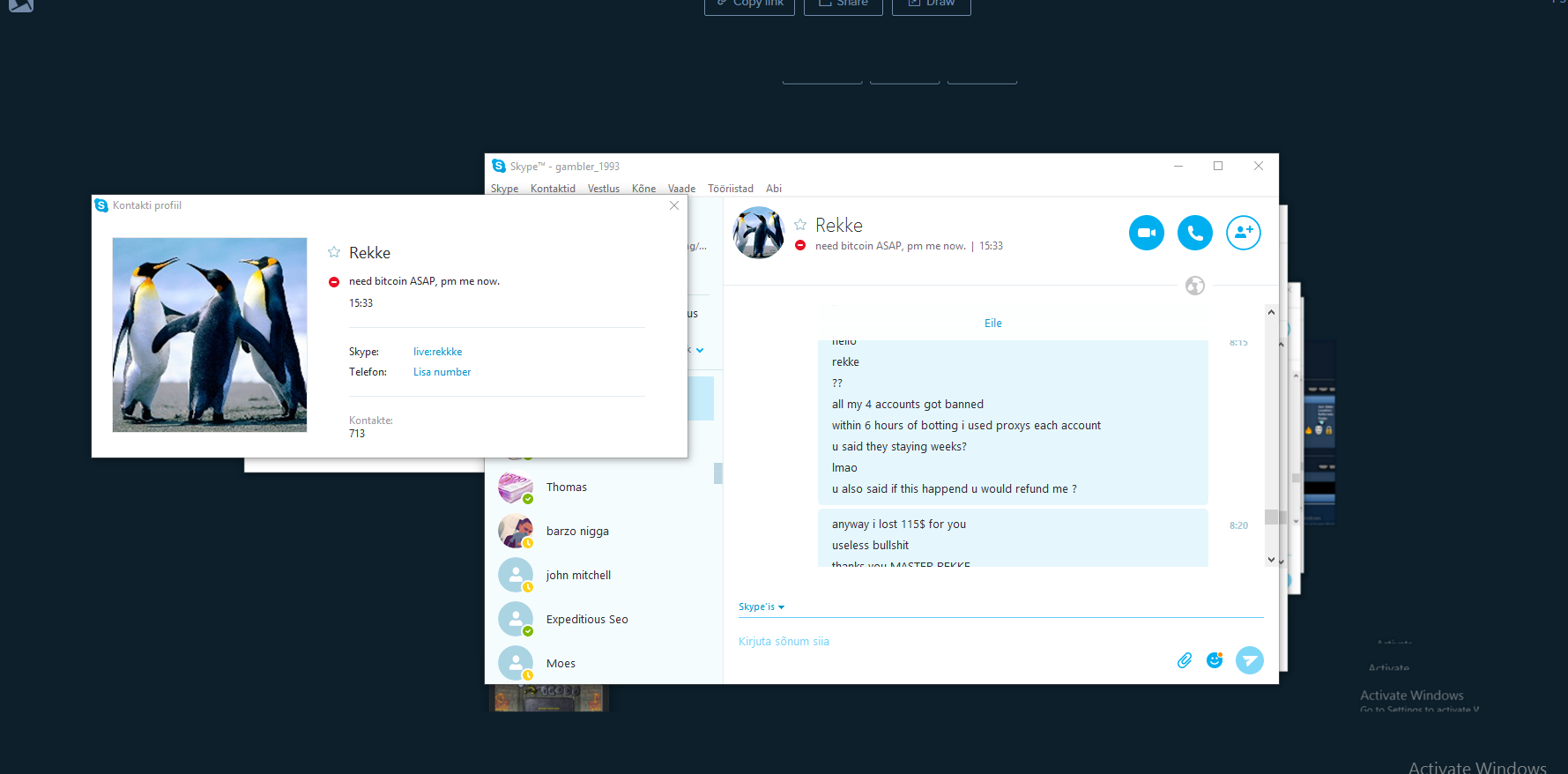The width and height of the screenshot is (1568, 774).
Task: Attach a file with the paperclip icon
Action: tap(1185, 660)
